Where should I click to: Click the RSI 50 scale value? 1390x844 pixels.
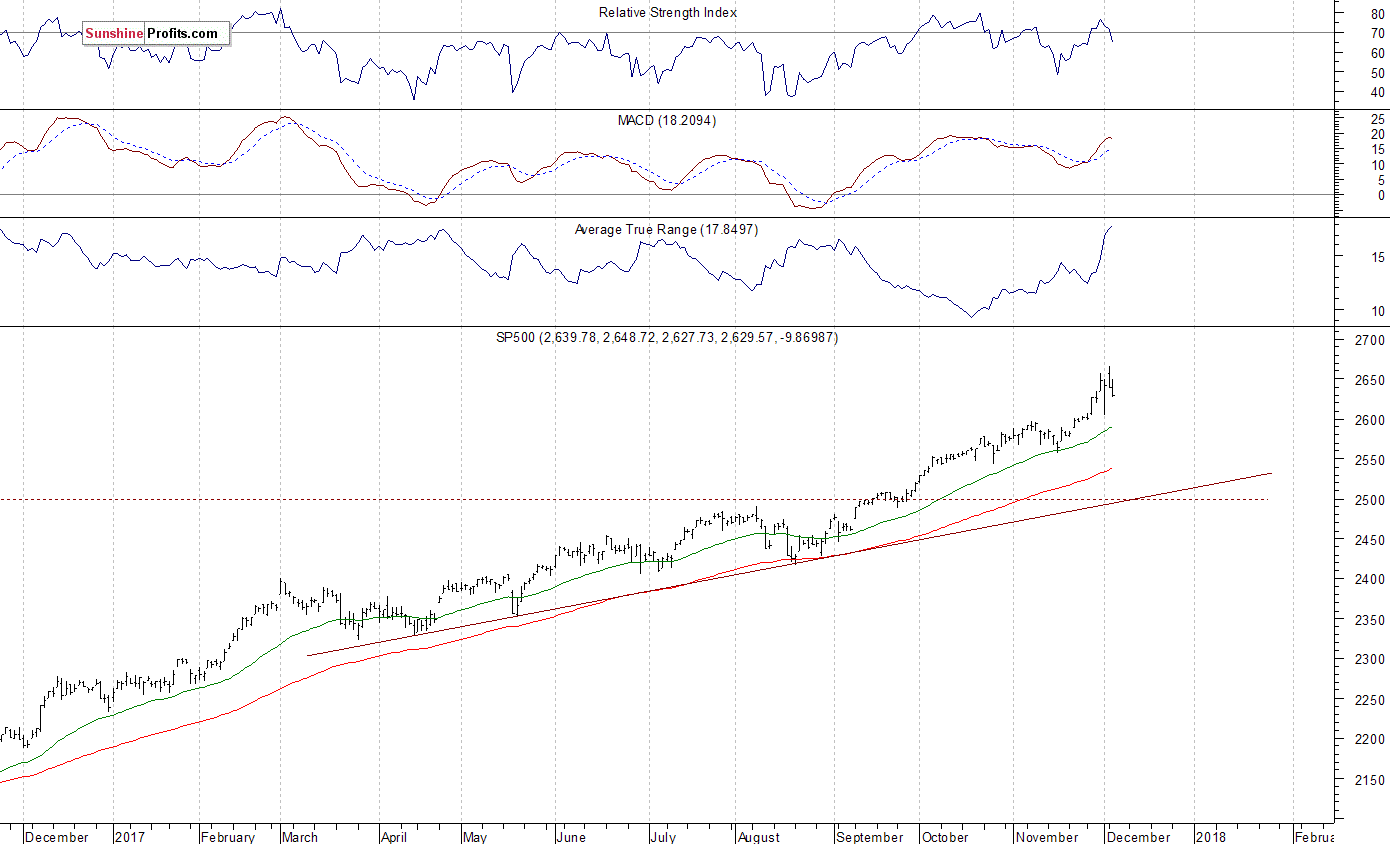click(1378, 73)
